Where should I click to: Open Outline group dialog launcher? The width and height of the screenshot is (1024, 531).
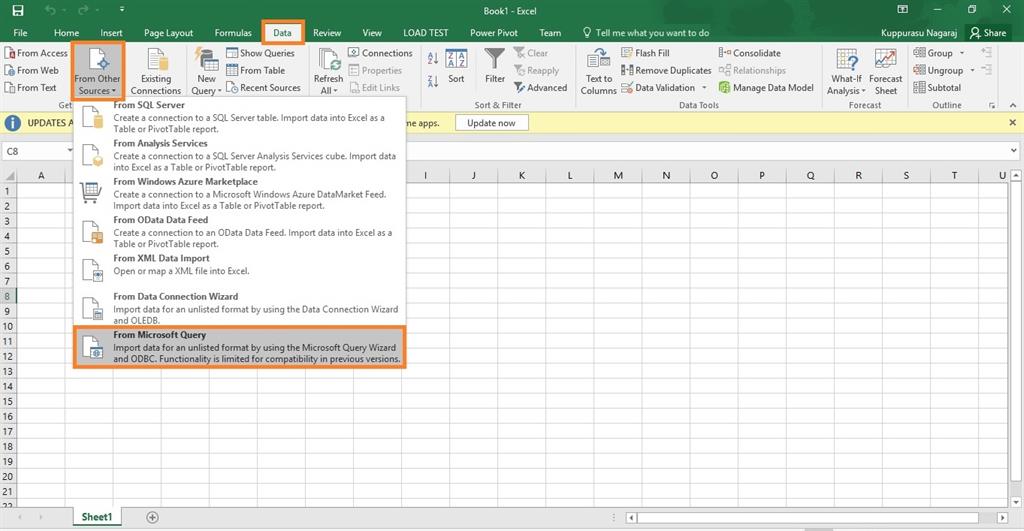[992, 105]
